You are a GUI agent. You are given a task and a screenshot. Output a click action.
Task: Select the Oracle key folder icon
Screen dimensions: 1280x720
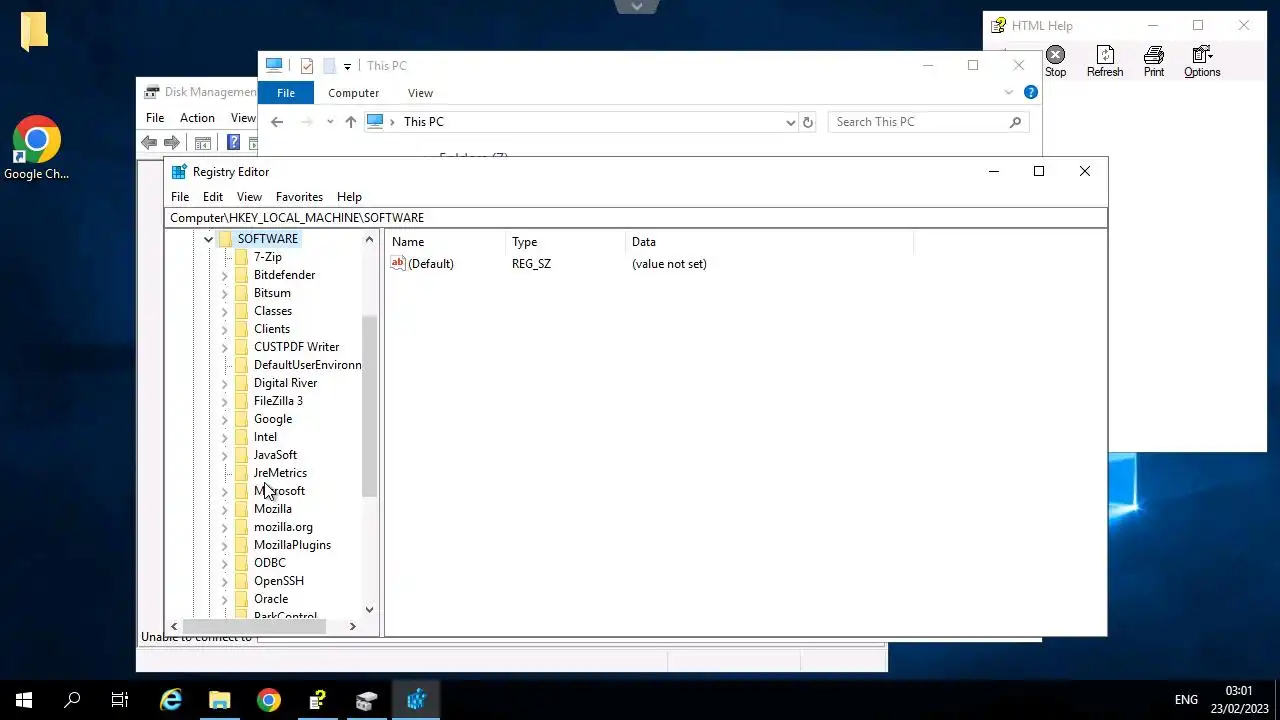[x=241, y=599]
